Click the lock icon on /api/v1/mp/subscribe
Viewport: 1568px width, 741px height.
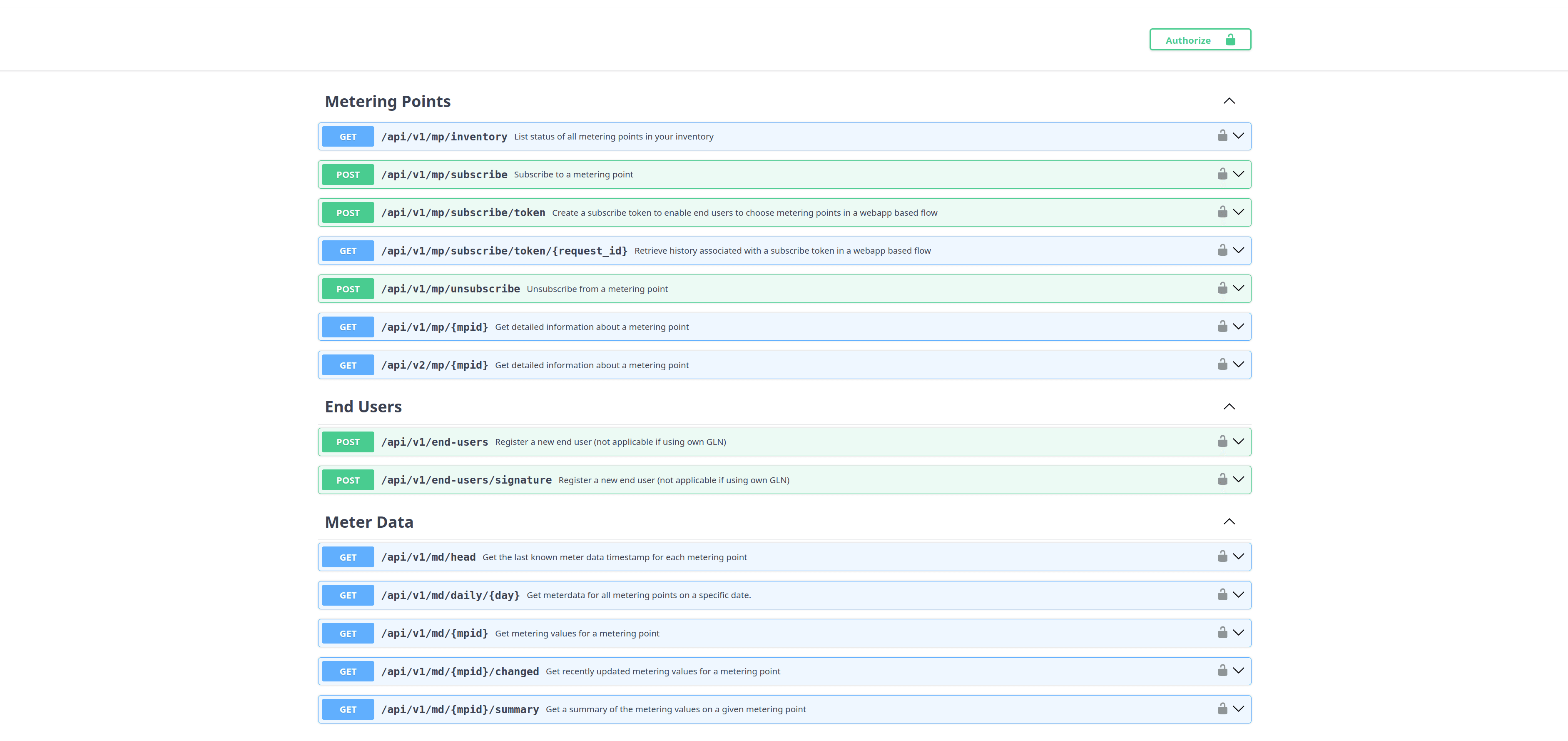1222,174
